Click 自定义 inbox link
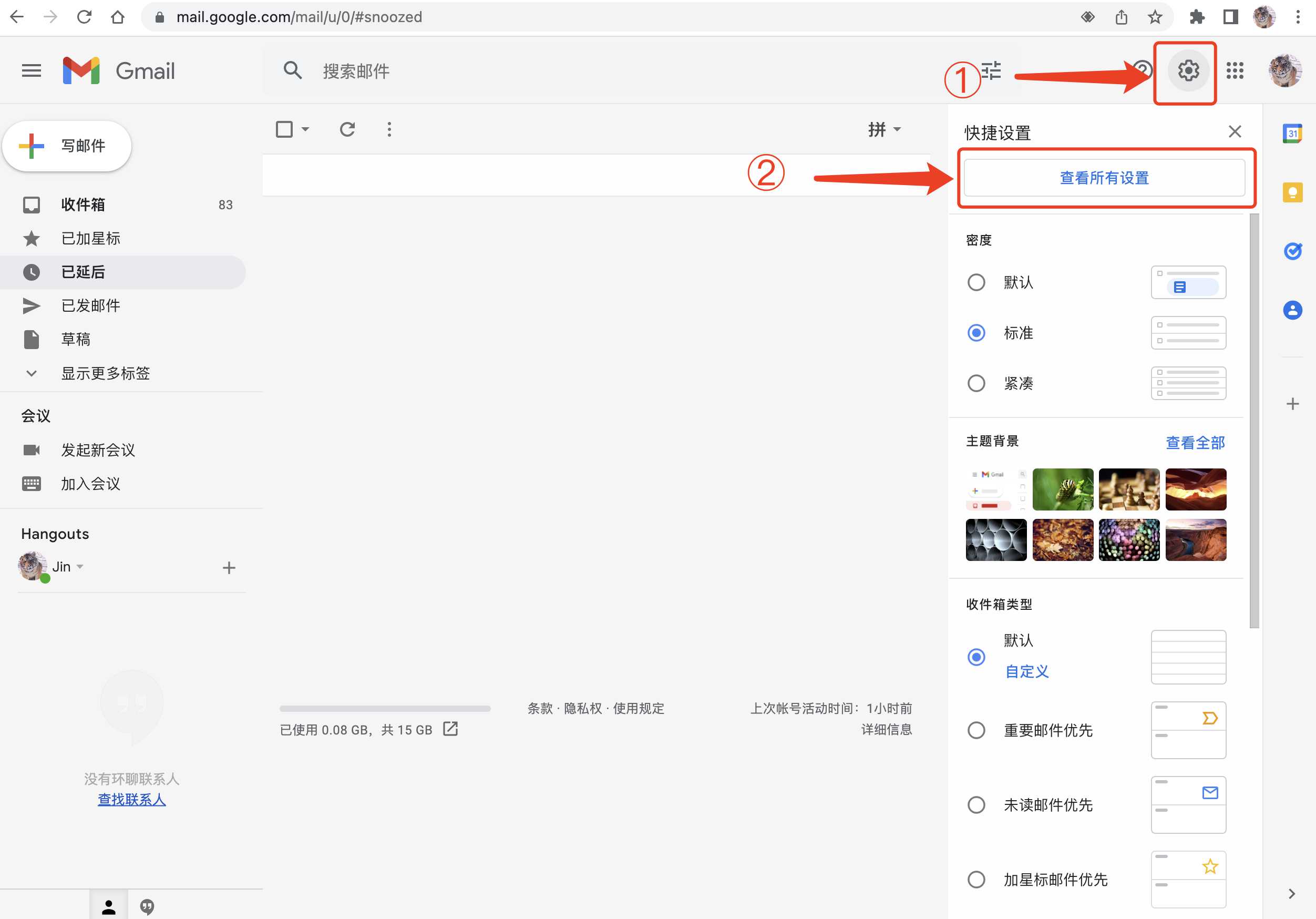1316x919 pixels. [1026, 671]
